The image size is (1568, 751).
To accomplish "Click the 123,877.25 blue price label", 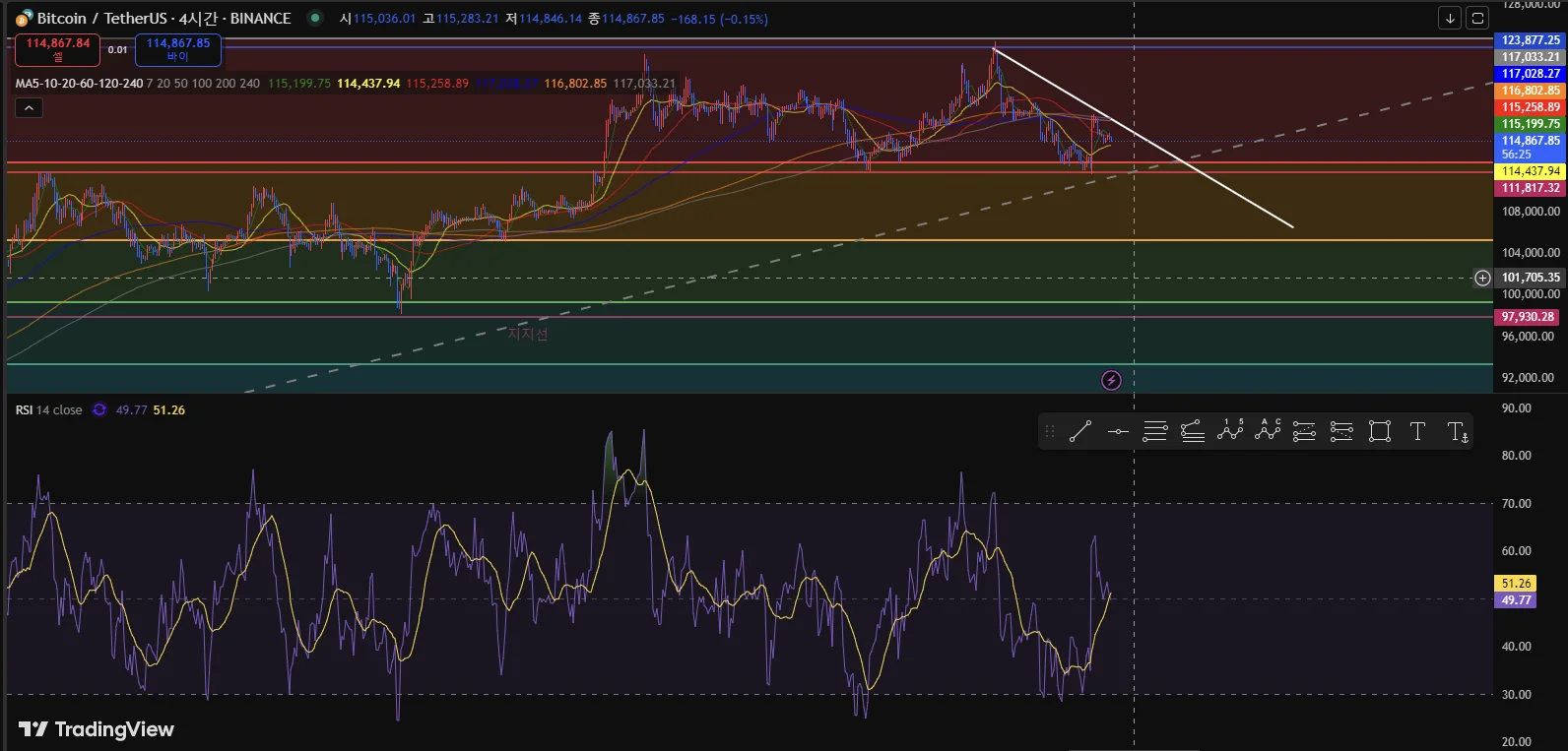I will [1531, 40].
